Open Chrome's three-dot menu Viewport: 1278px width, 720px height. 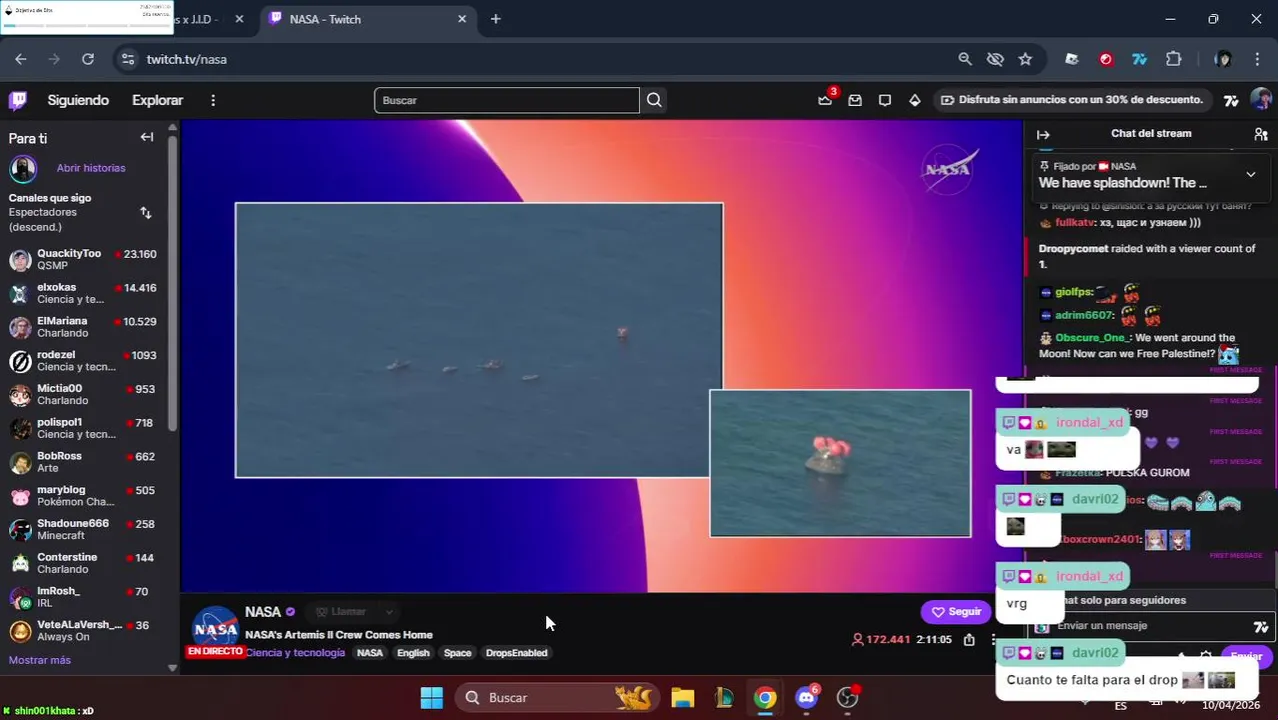1257,59
